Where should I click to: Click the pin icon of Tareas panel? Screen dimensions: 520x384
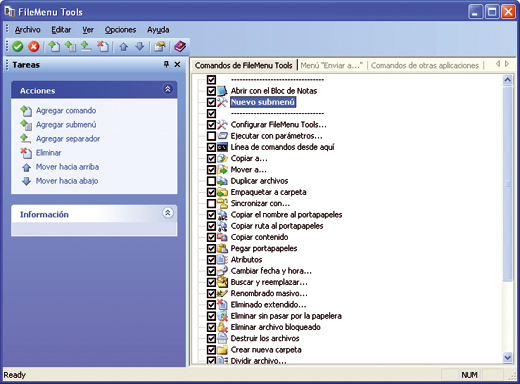166,64
